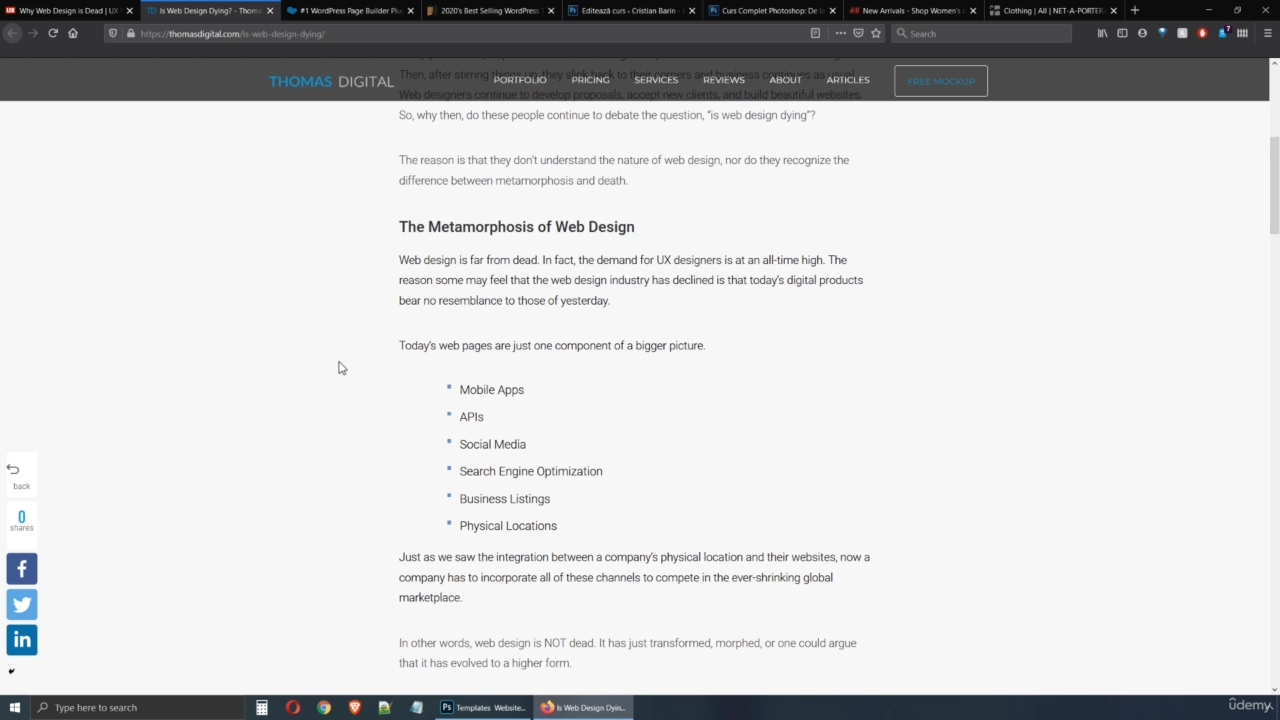Open Windows Start menu
Image resolution: width=1280 pixels, height=720 pixels.
[x=14, y=707]
